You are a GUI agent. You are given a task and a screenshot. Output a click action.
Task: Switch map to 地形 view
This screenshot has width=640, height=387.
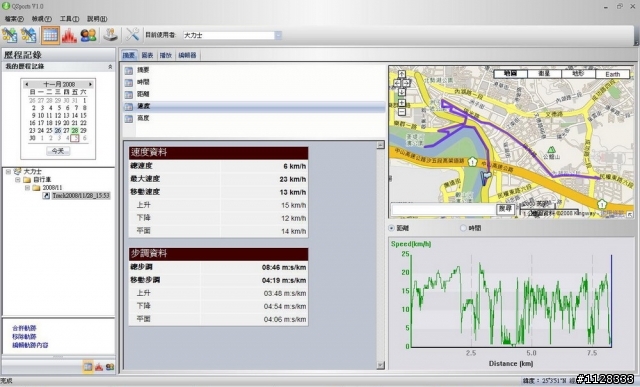(578, 74)
